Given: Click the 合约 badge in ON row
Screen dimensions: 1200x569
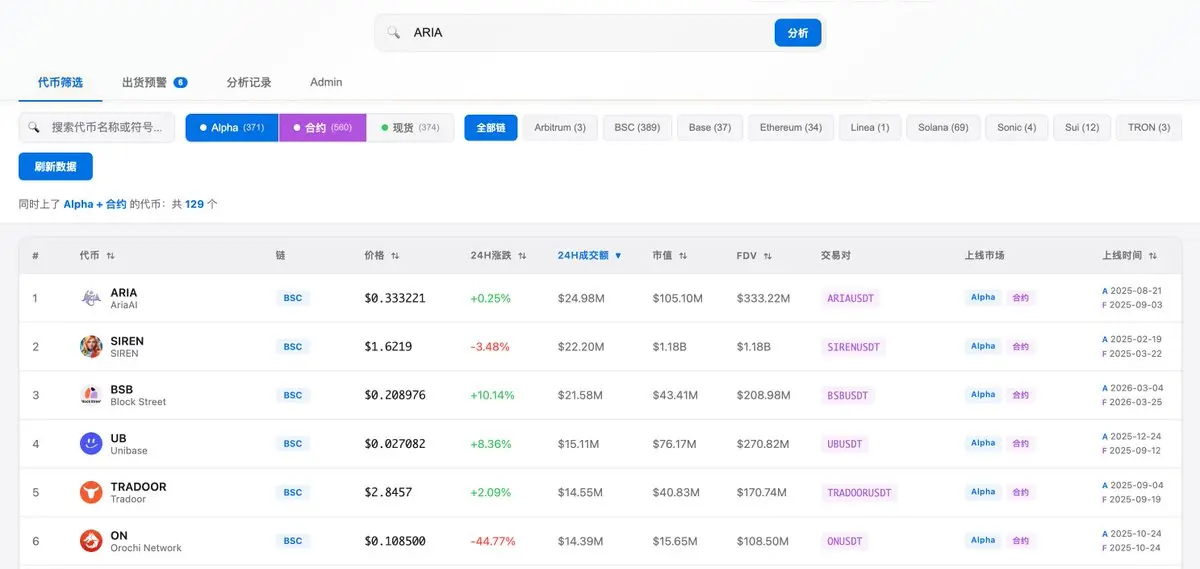Looking at the screenshot, I should (1020, 541).
